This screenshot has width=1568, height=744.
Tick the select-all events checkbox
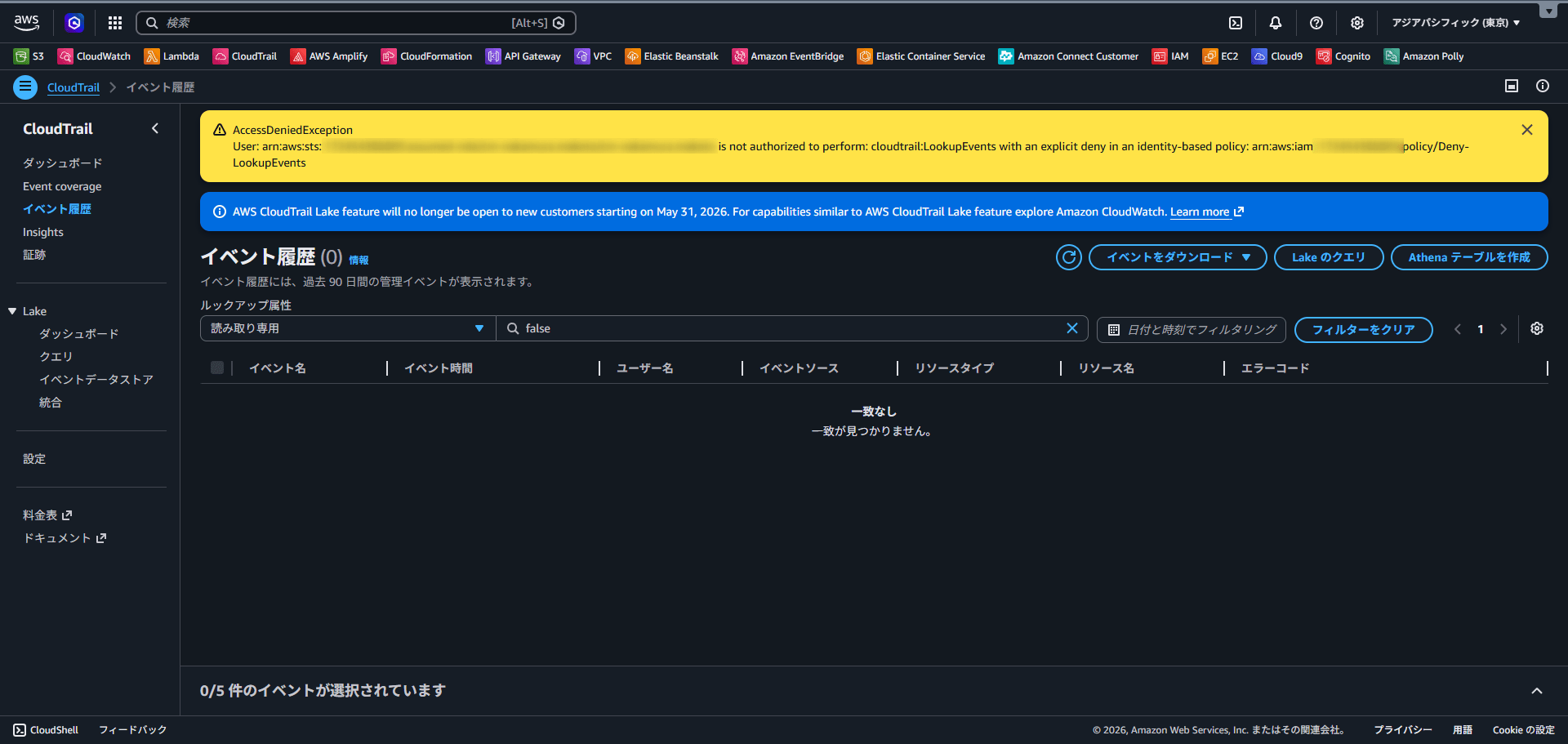click(x=217, y=368)
